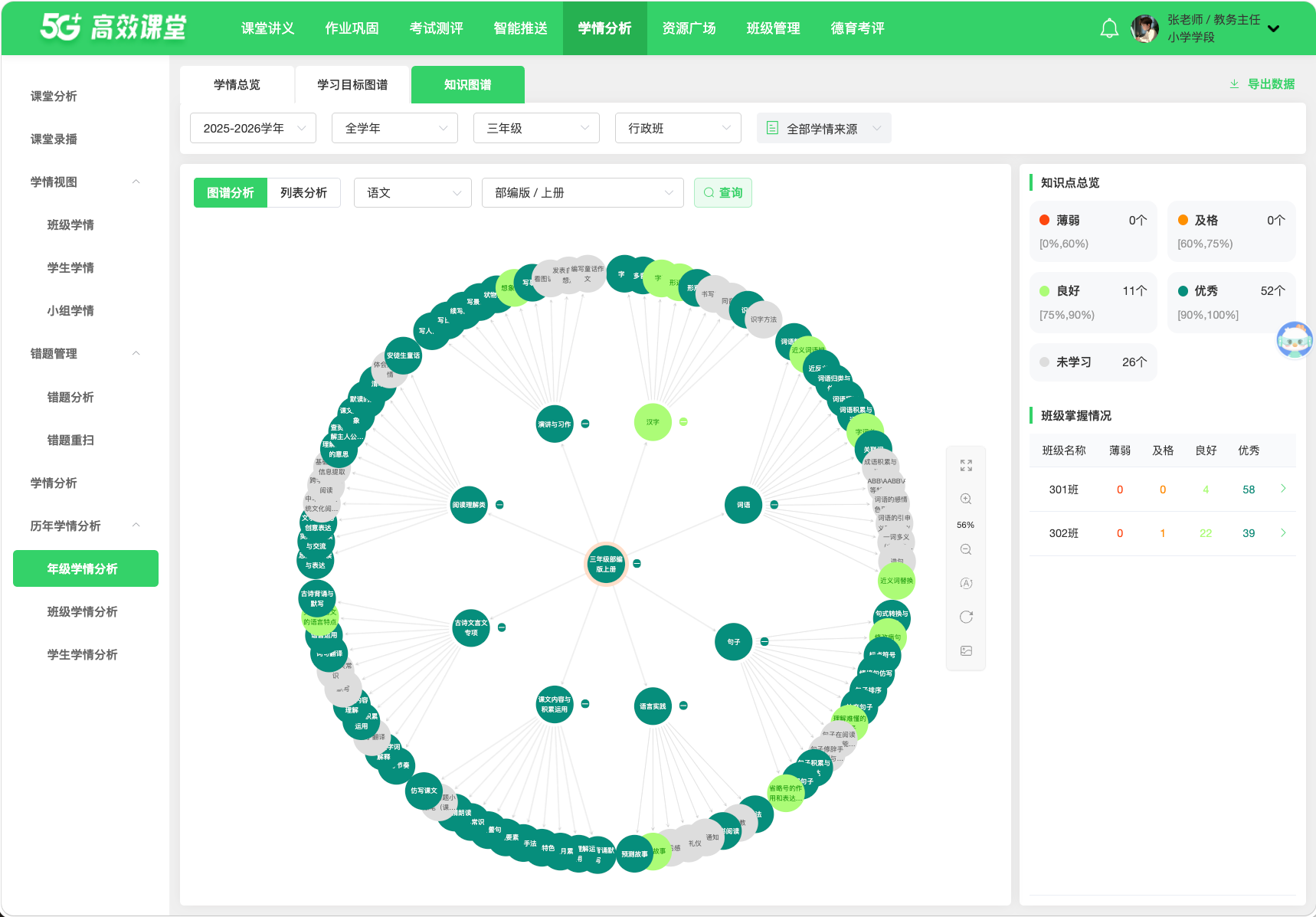1316x917 pixels.
Task: Collapse the 阅读理解类 node branch
Action: point(499,505)
